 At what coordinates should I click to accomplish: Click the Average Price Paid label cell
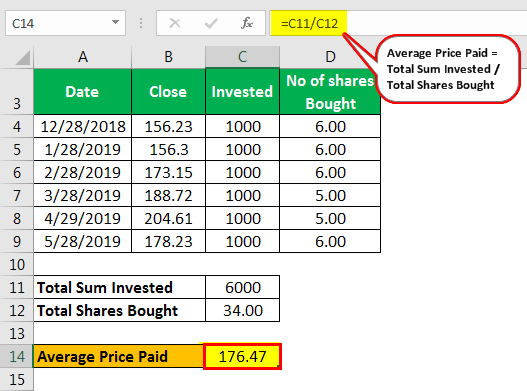coord(118,356)
